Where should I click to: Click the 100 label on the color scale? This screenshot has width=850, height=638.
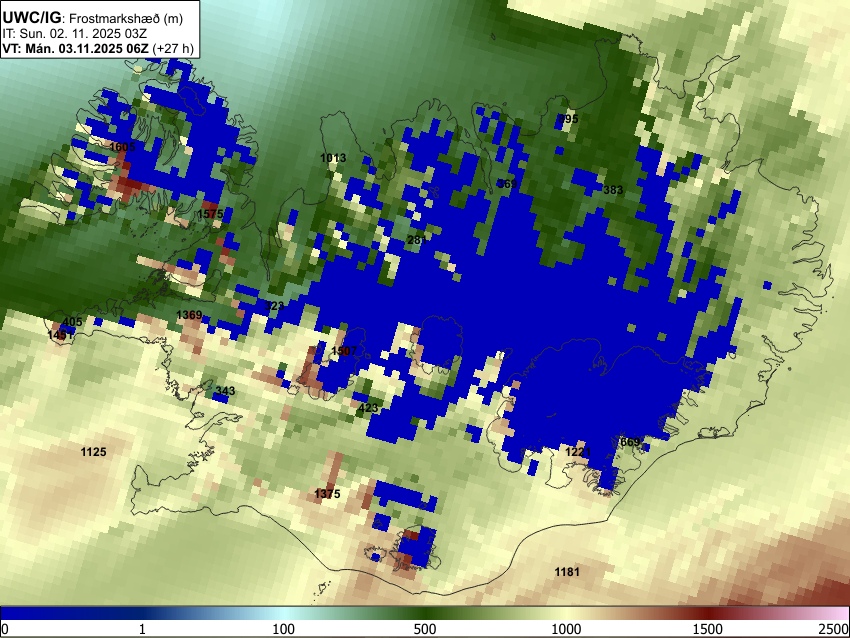pyautogui.click(x=283, y=629)
